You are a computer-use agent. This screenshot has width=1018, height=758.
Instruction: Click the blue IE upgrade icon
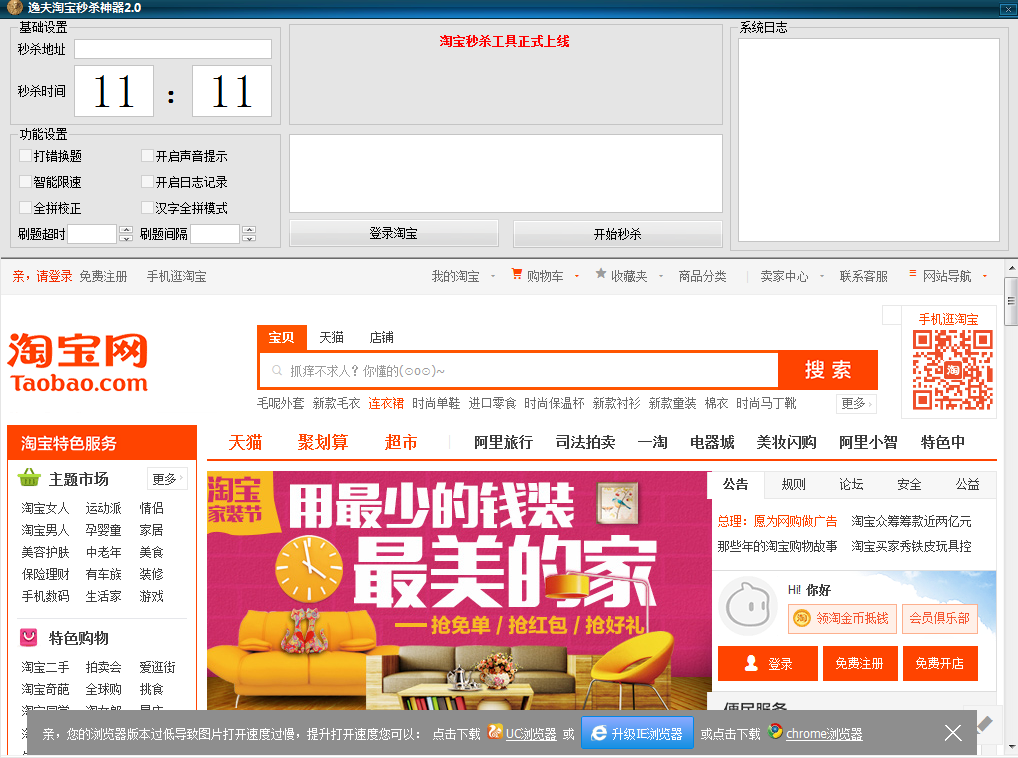coord(598,732)
